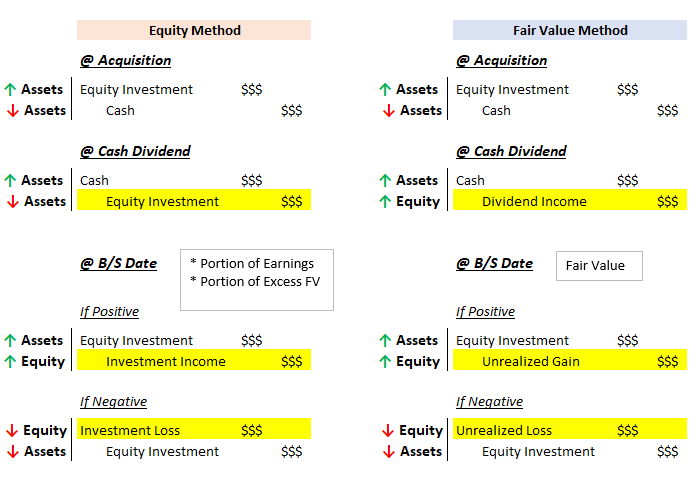Click the Unrealized Loss highlighted cell

[570, 430]
